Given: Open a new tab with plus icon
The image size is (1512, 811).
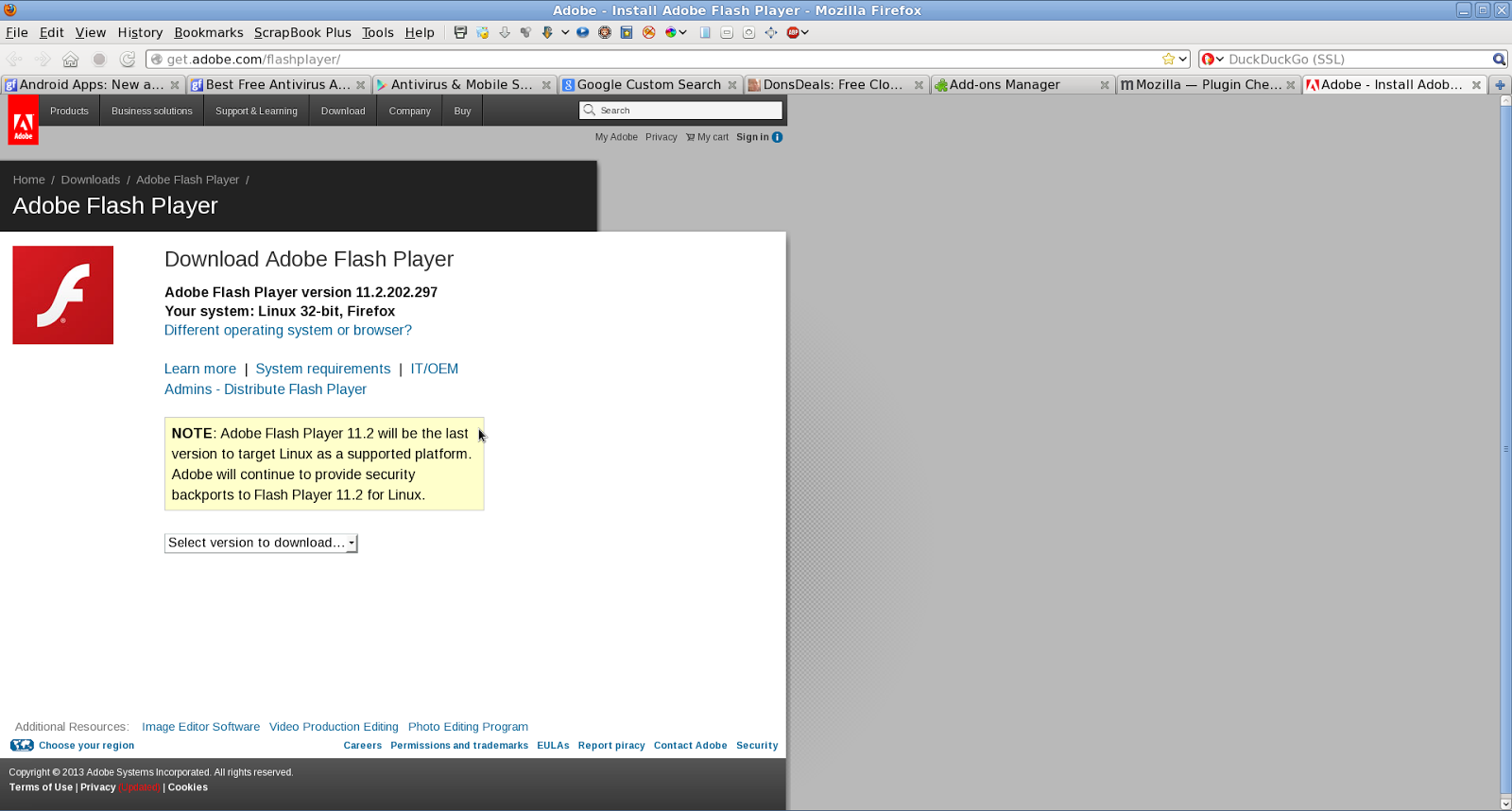Looking at the screenshot, I should coord(1500,84).
